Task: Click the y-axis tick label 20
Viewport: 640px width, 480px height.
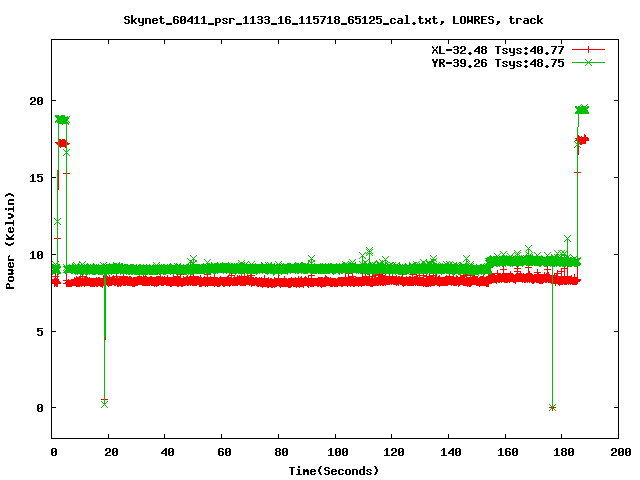Action: (x=36, y=101)
